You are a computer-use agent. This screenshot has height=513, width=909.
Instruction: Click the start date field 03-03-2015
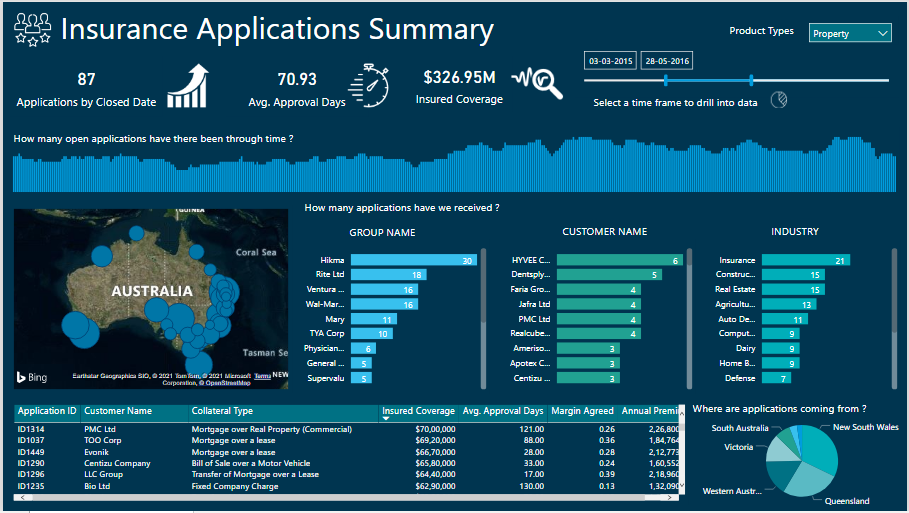point(608,60)
